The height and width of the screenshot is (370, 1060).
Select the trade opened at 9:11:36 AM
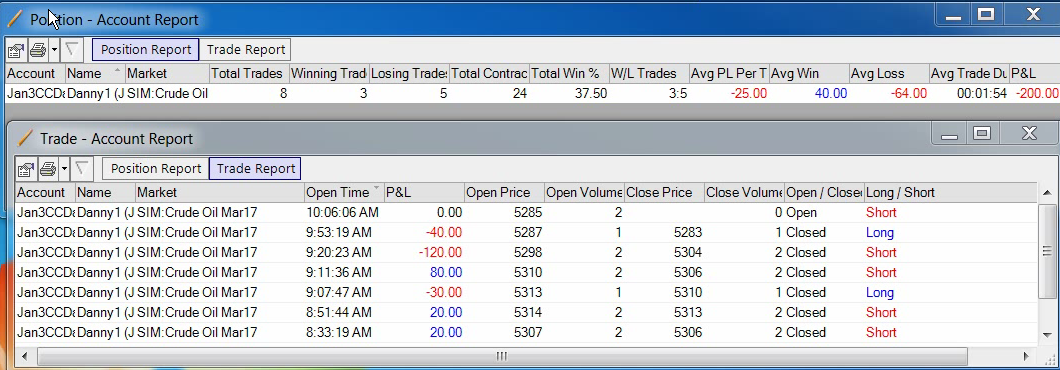click(526, 273)
